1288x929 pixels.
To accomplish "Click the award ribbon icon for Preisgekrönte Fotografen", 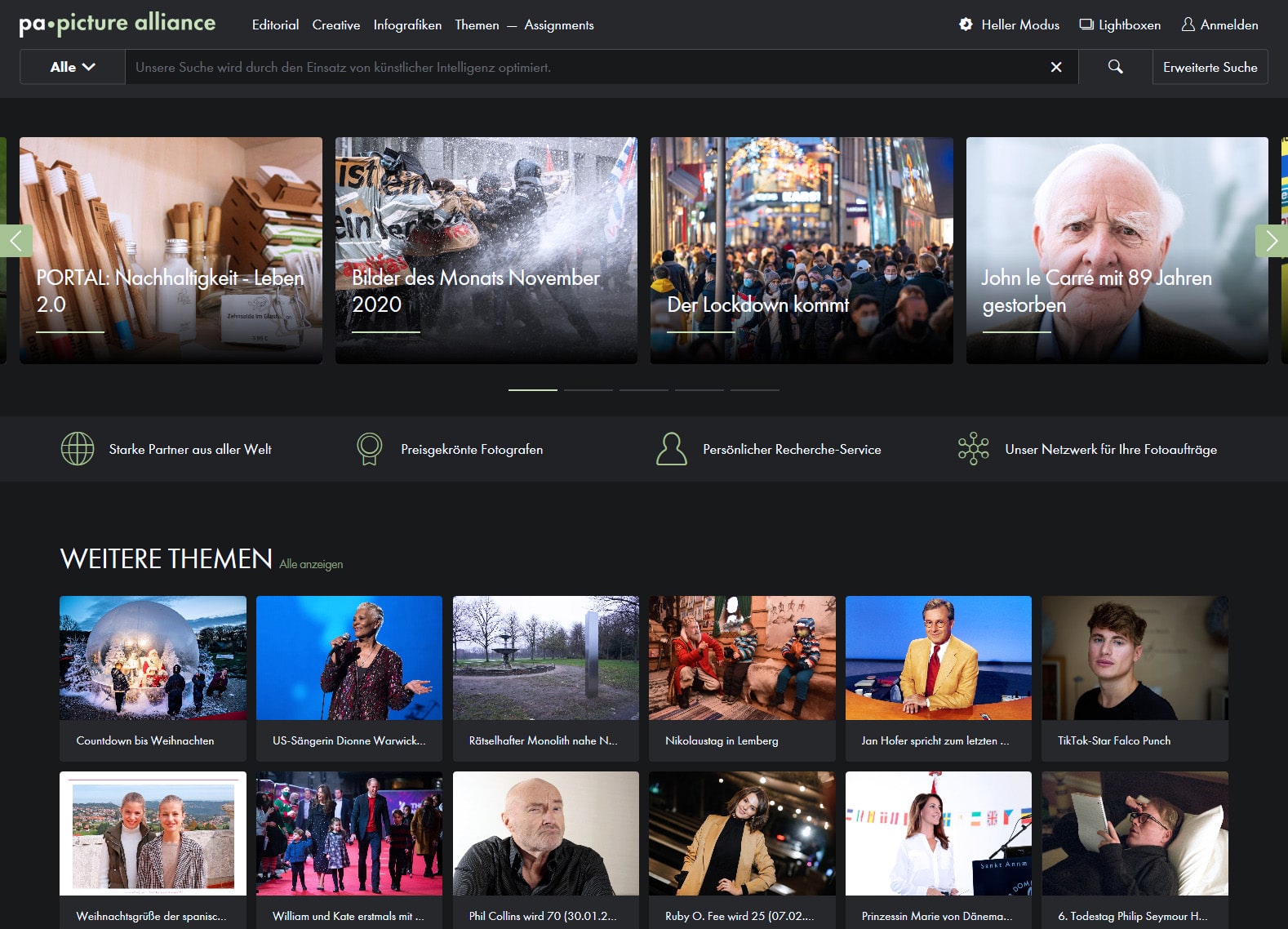I will (x=369, y=449).
